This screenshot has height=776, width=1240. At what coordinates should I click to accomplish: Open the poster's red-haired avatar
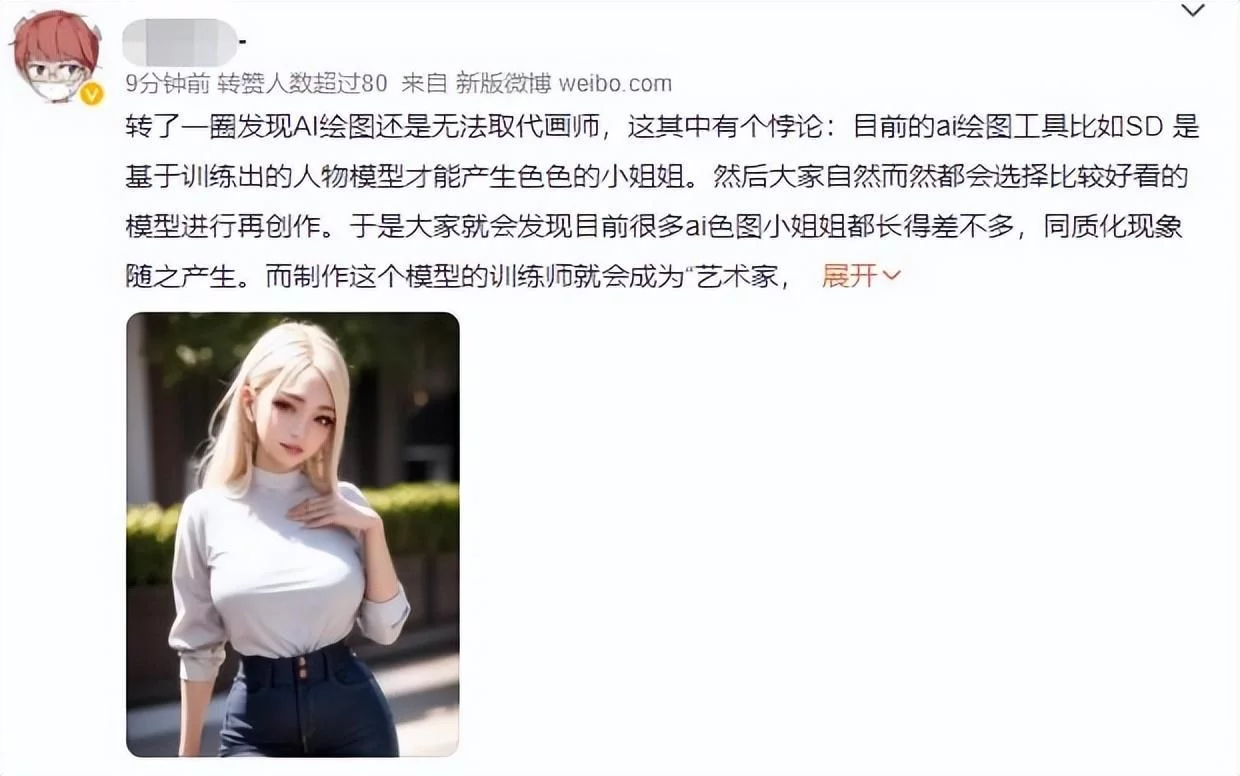pyautogui.click(x=56, y=56)
